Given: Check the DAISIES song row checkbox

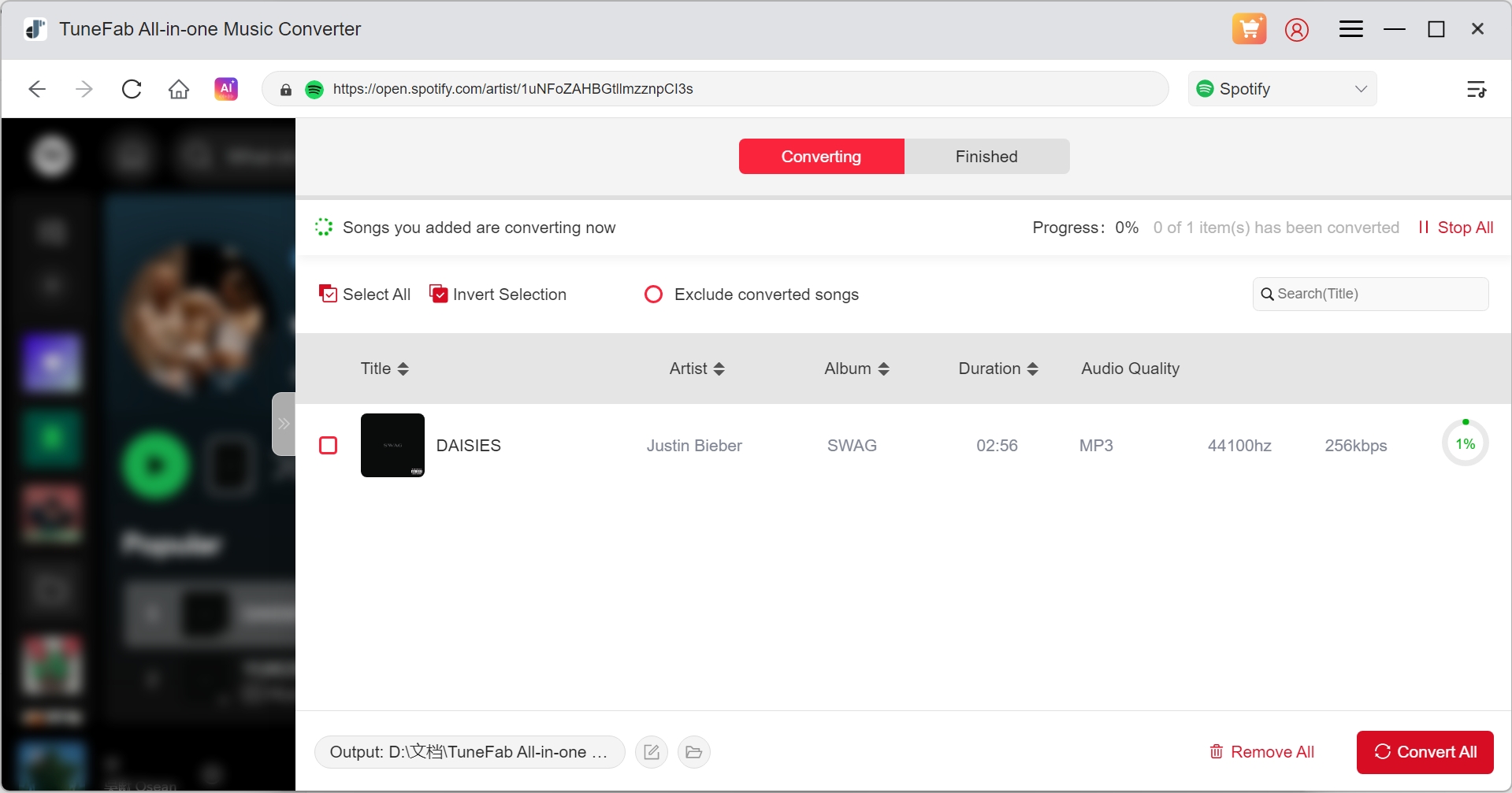Looking at the screenshot, I should point(329,445).
